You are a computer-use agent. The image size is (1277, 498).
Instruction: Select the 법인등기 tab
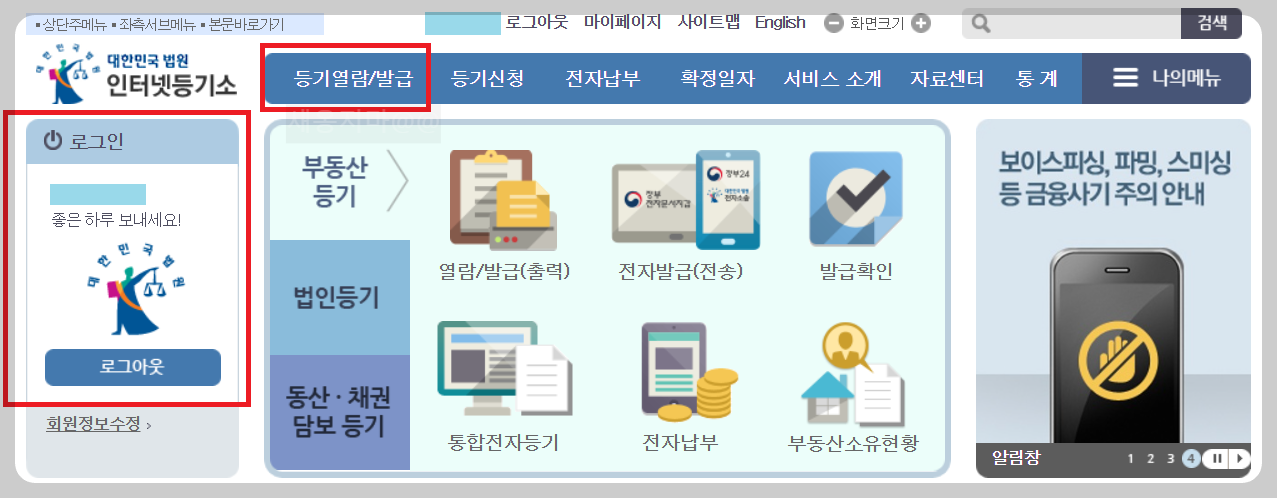point(340,297)
